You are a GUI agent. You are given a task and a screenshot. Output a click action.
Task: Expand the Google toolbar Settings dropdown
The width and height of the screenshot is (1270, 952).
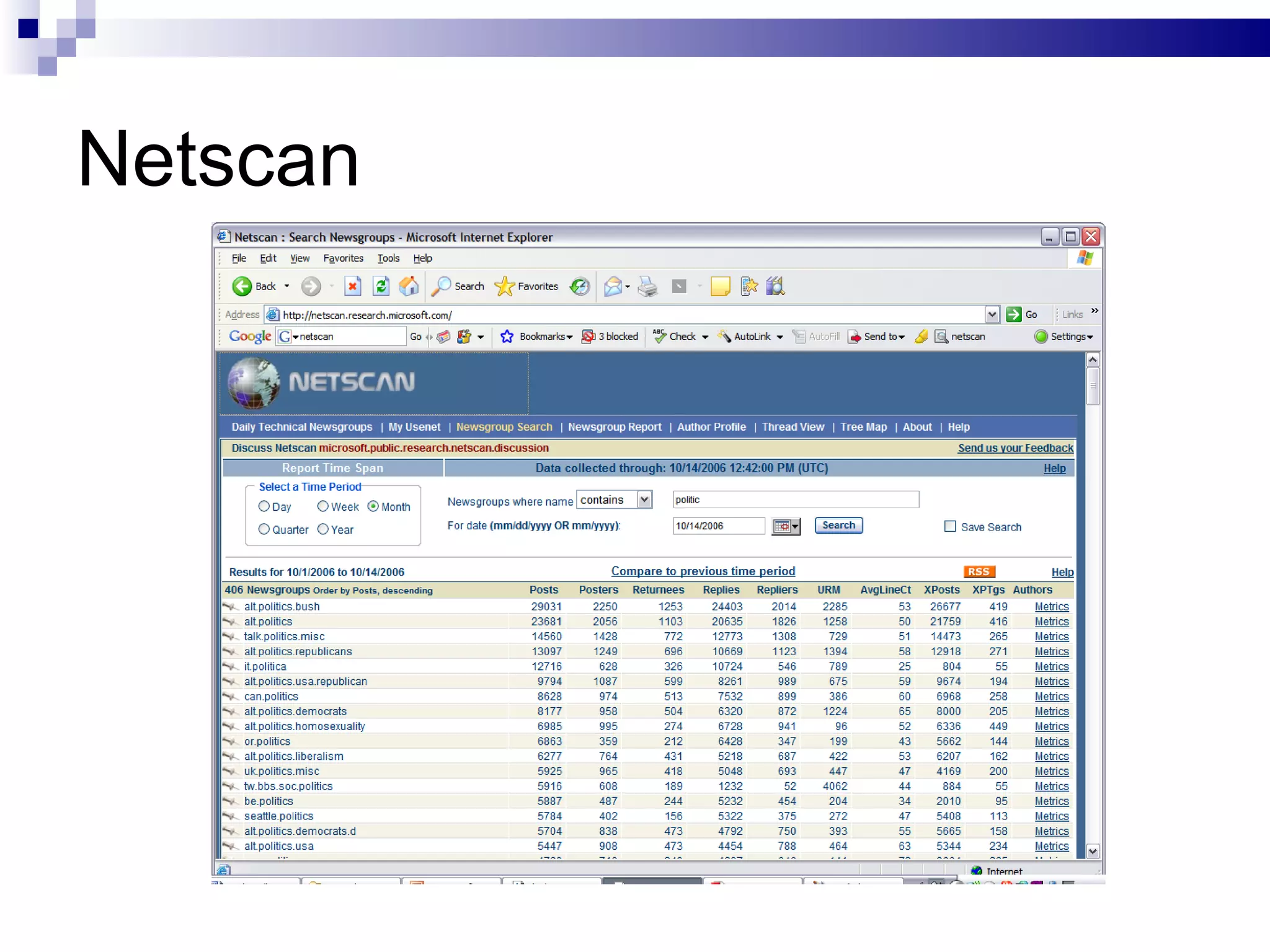pos(1090,337)
